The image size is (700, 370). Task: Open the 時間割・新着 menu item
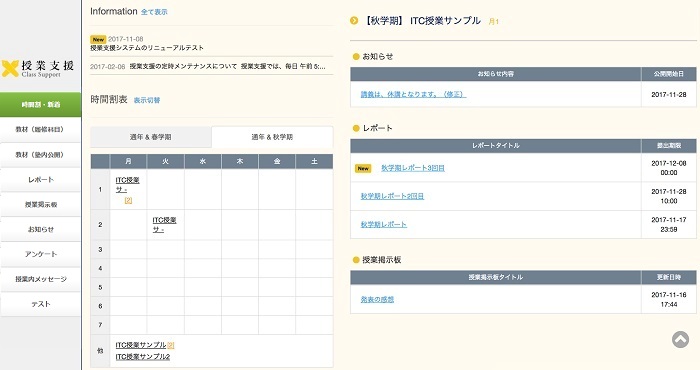[41, 104]
